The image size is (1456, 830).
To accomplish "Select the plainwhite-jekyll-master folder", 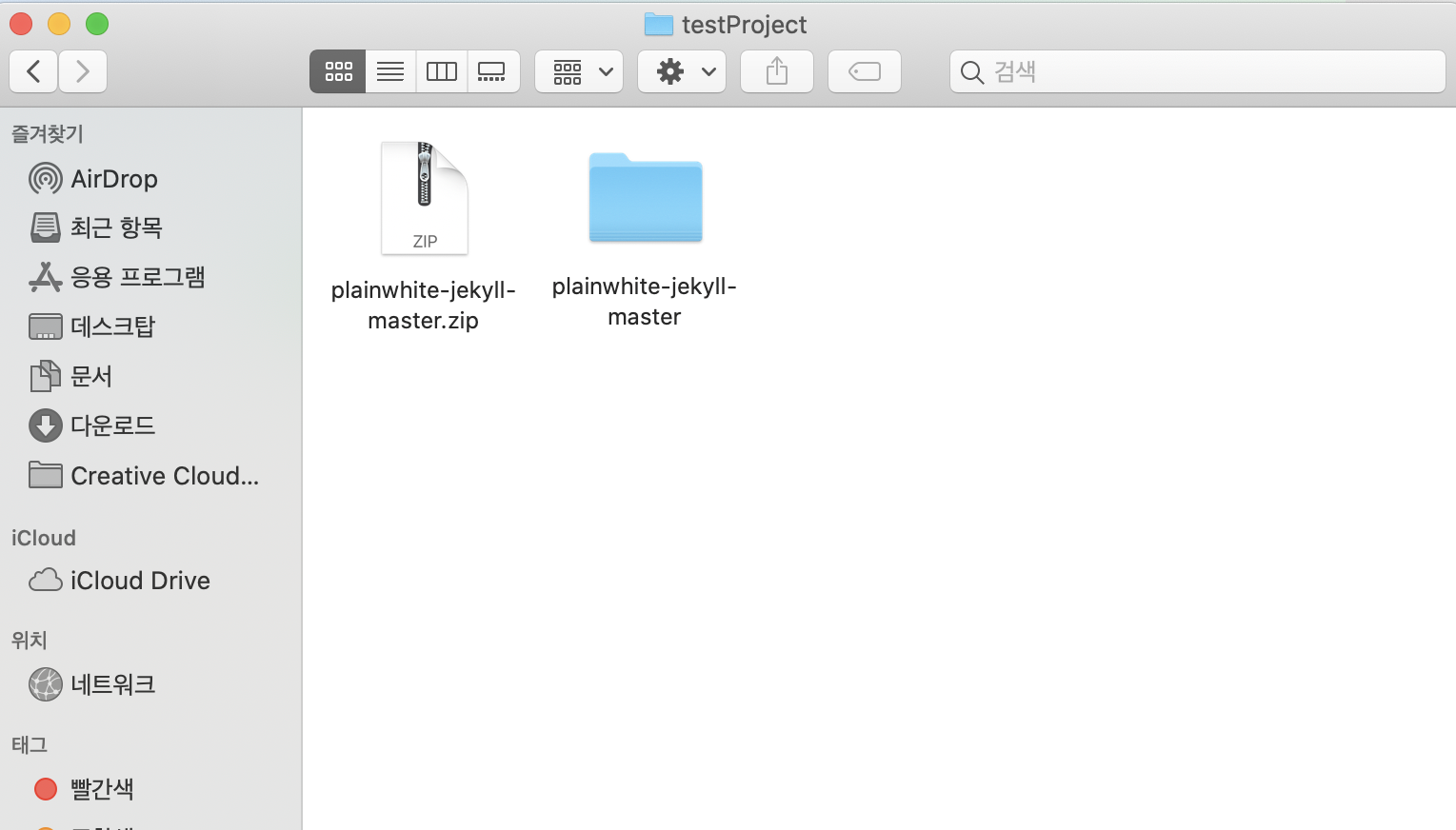I will coord(645,198).
